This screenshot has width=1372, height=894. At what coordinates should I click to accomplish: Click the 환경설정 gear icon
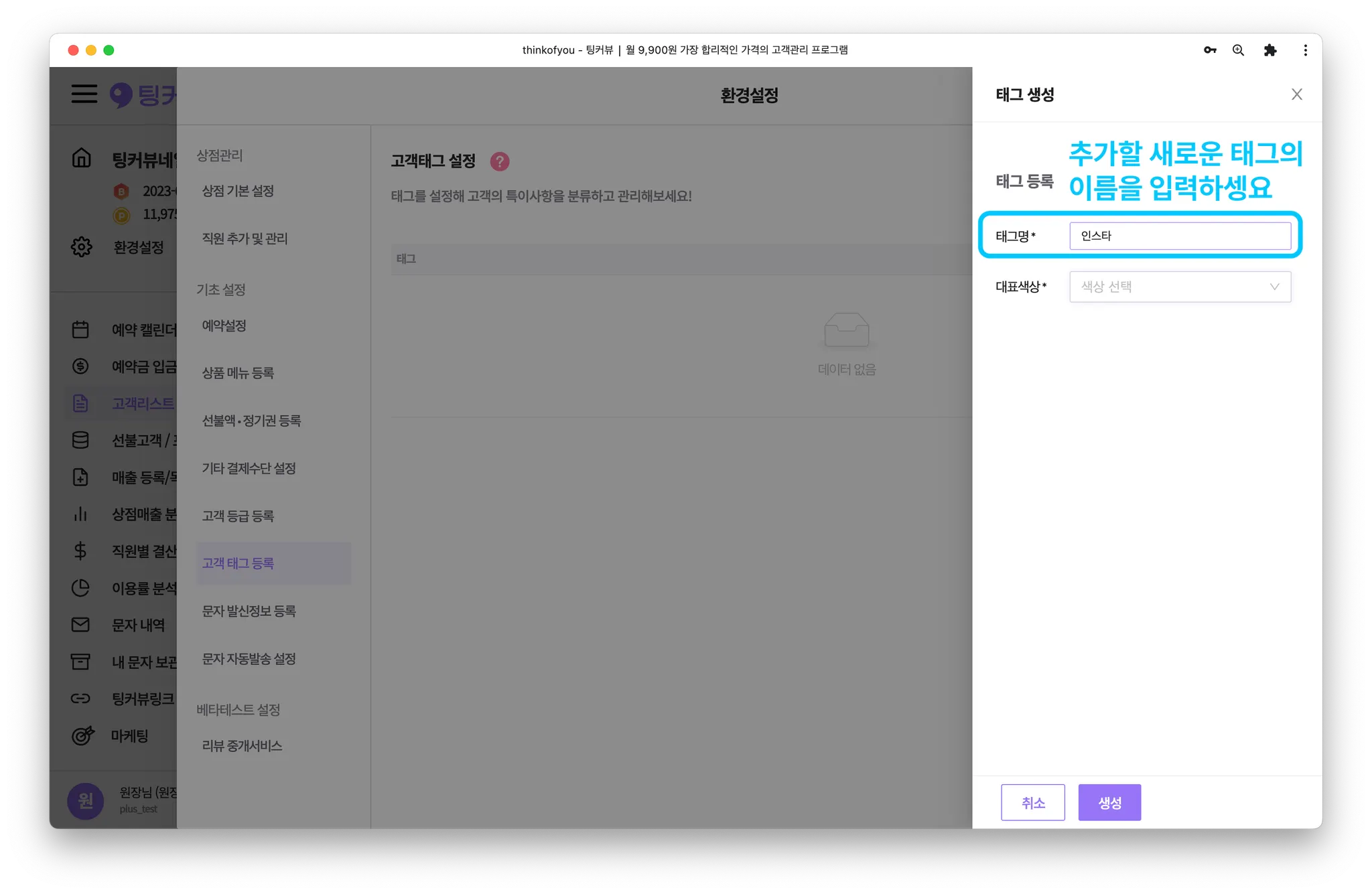pyautogui.click(x=81, y=246)
